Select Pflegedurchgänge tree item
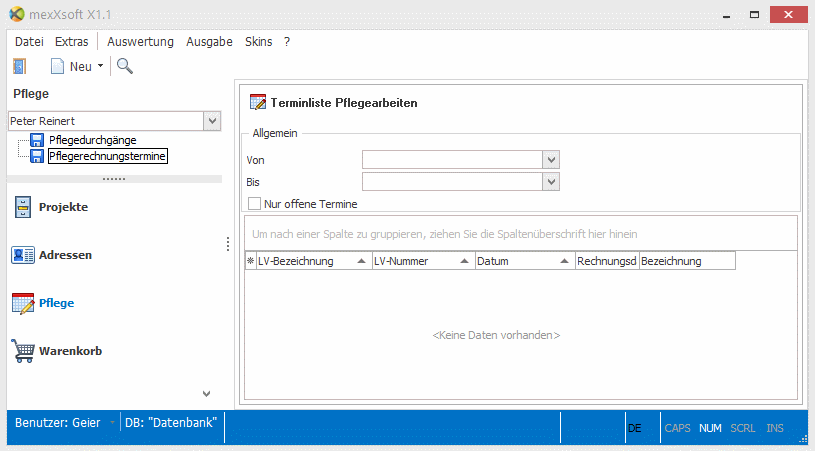815x451 pixels. (x=93, y=140)
